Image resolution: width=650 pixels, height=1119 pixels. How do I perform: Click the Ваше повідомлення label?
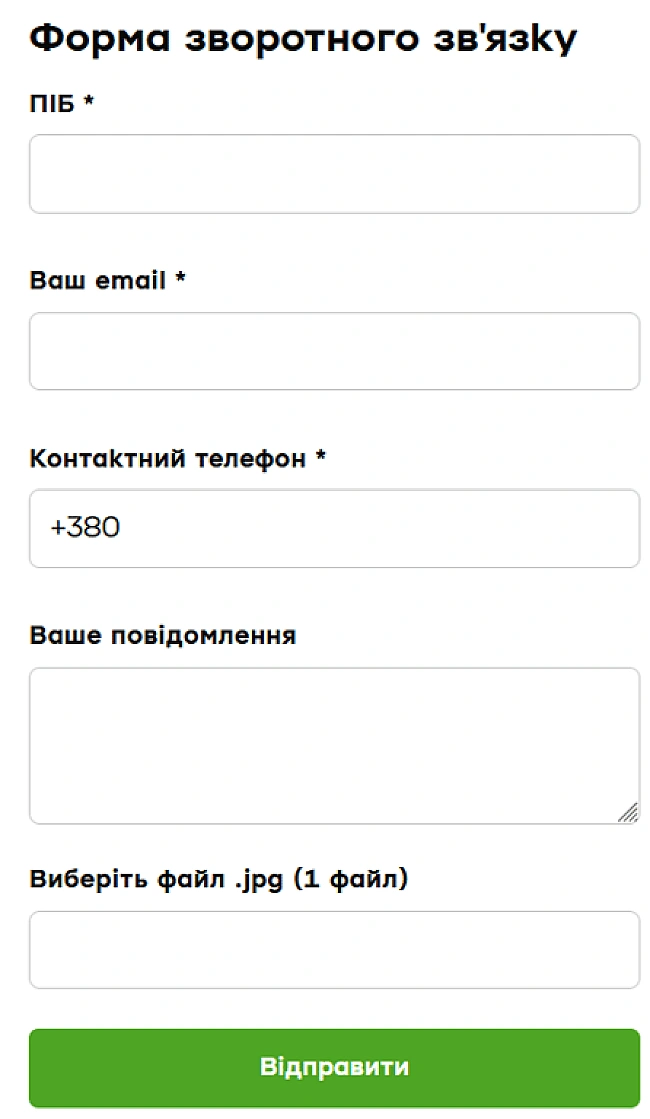(163, 635)
